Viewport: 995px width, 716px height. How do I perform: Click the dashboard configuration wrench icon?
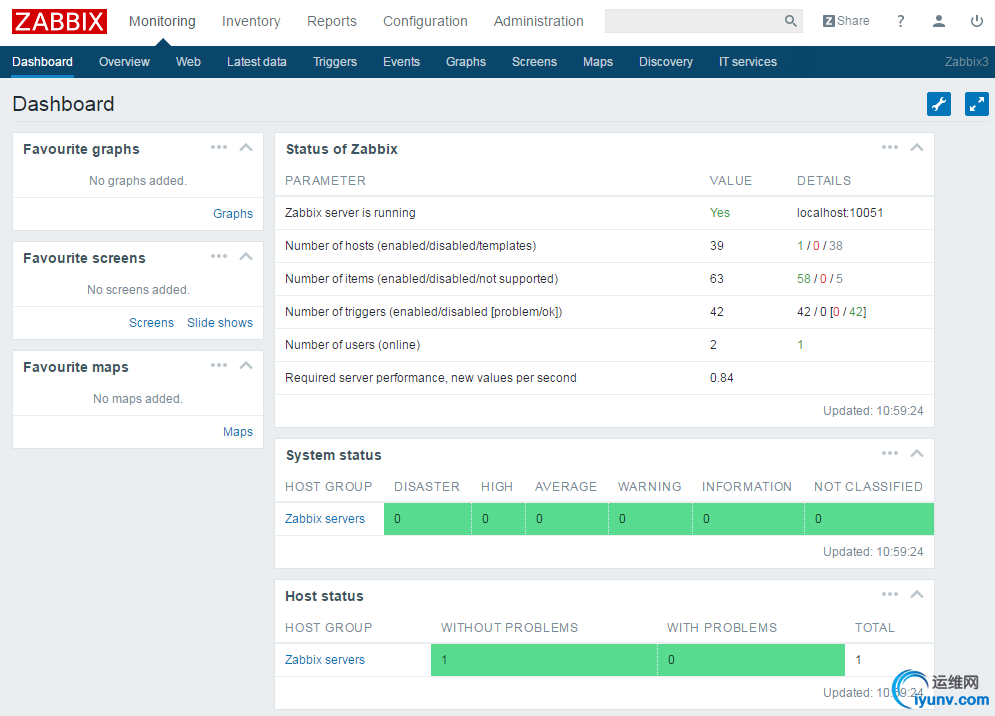(938, 104)
